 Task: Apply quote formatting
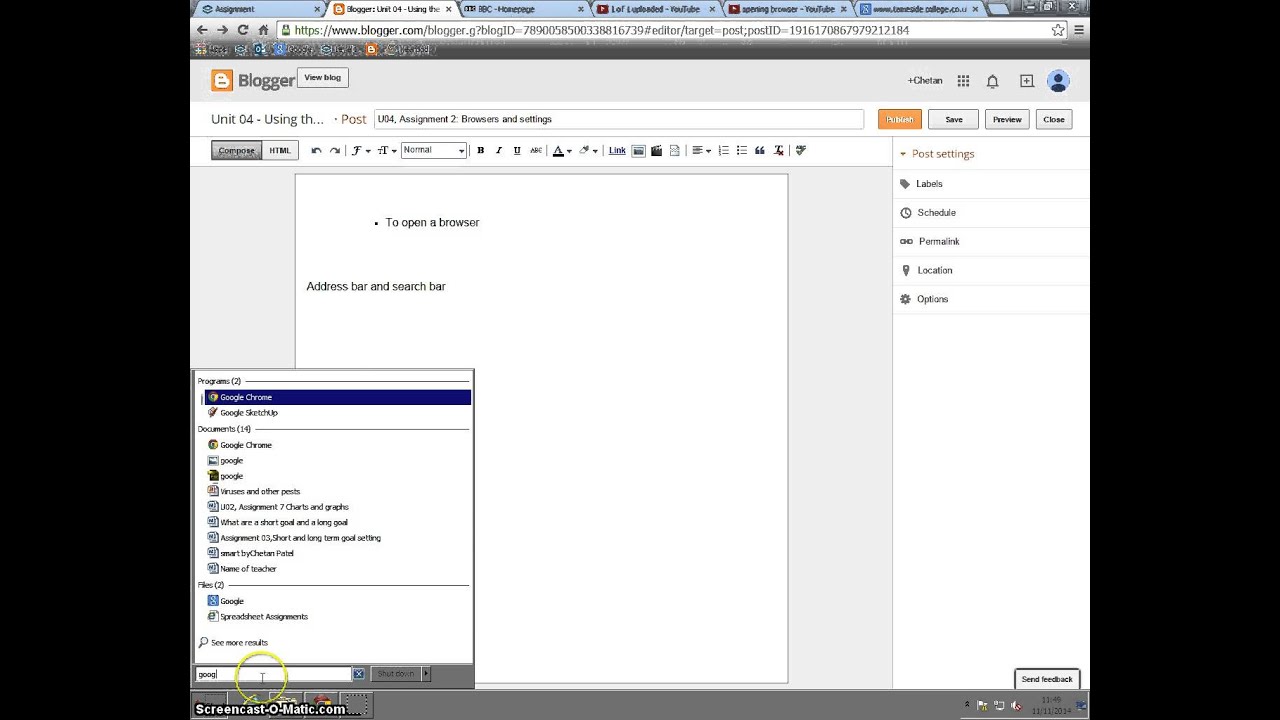[x=759, y=151]
